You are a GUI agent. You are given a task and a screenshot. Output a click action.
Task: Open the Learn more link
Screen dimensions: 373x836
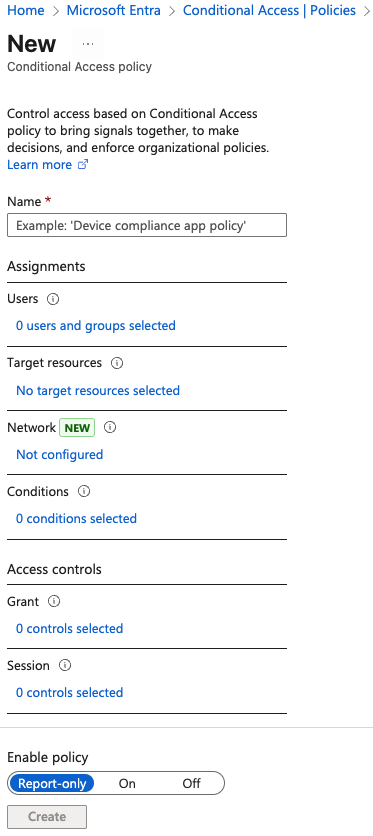click(x=39, y=165)
